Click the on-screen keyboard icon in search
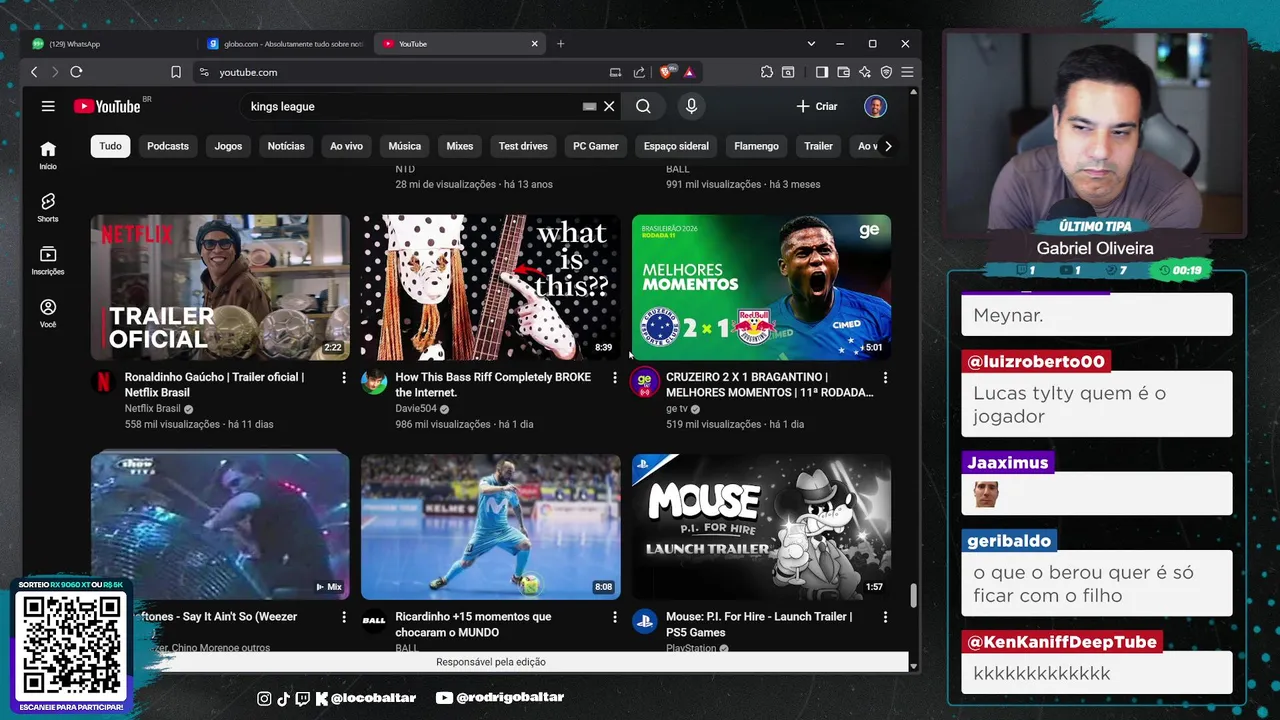Viewport: 1280px width, 720px height. (x=590, y=106)
